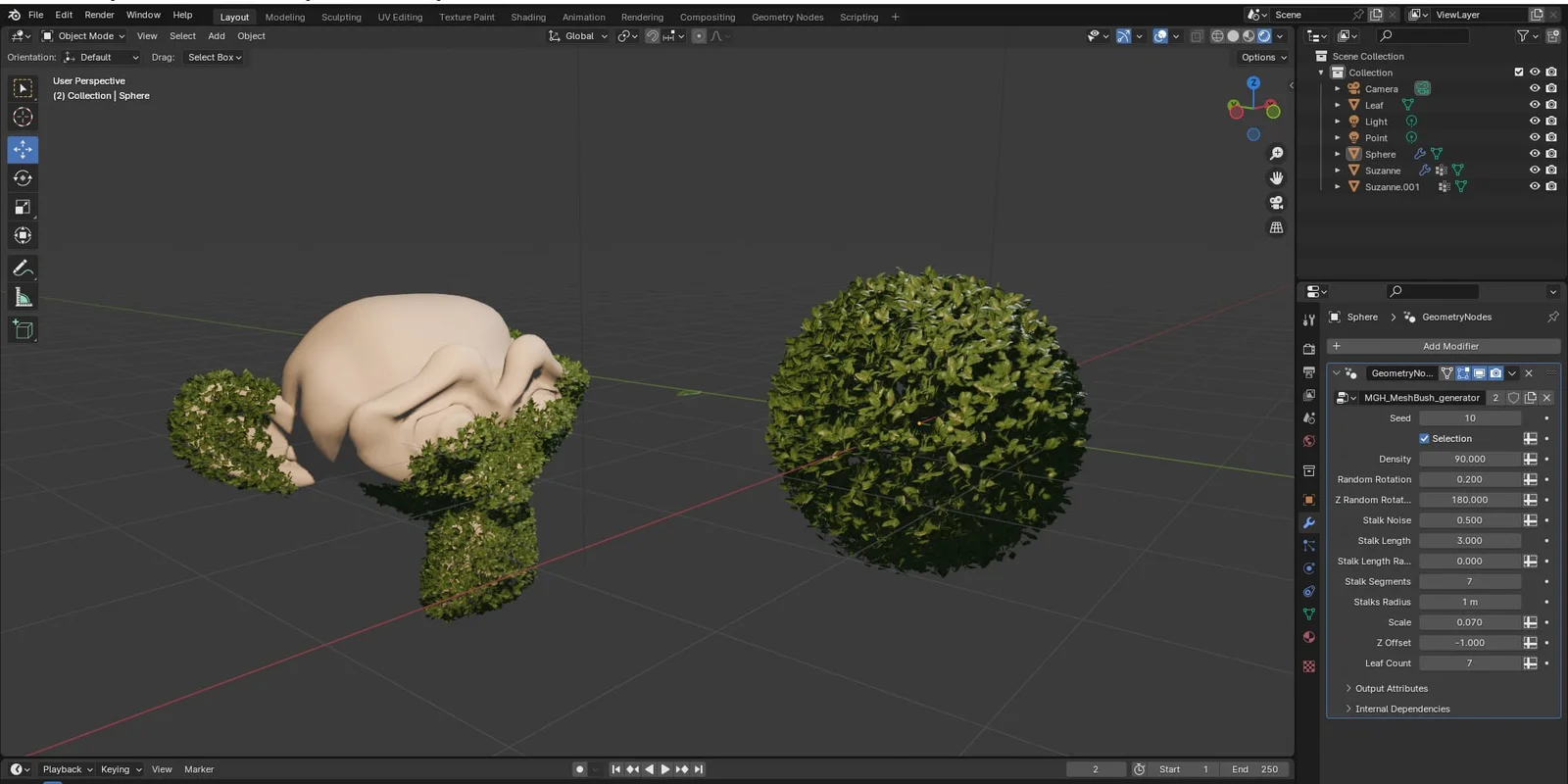This screenshot has width=1568, height=784.
Task: Switch to rendered viewport shading
Action: point(1264,36)
